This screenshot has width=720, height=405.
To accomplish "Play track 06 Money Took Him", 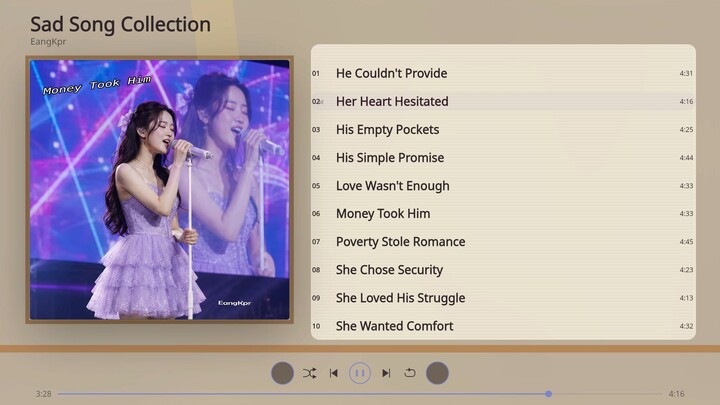I will [x=503, y=214].
